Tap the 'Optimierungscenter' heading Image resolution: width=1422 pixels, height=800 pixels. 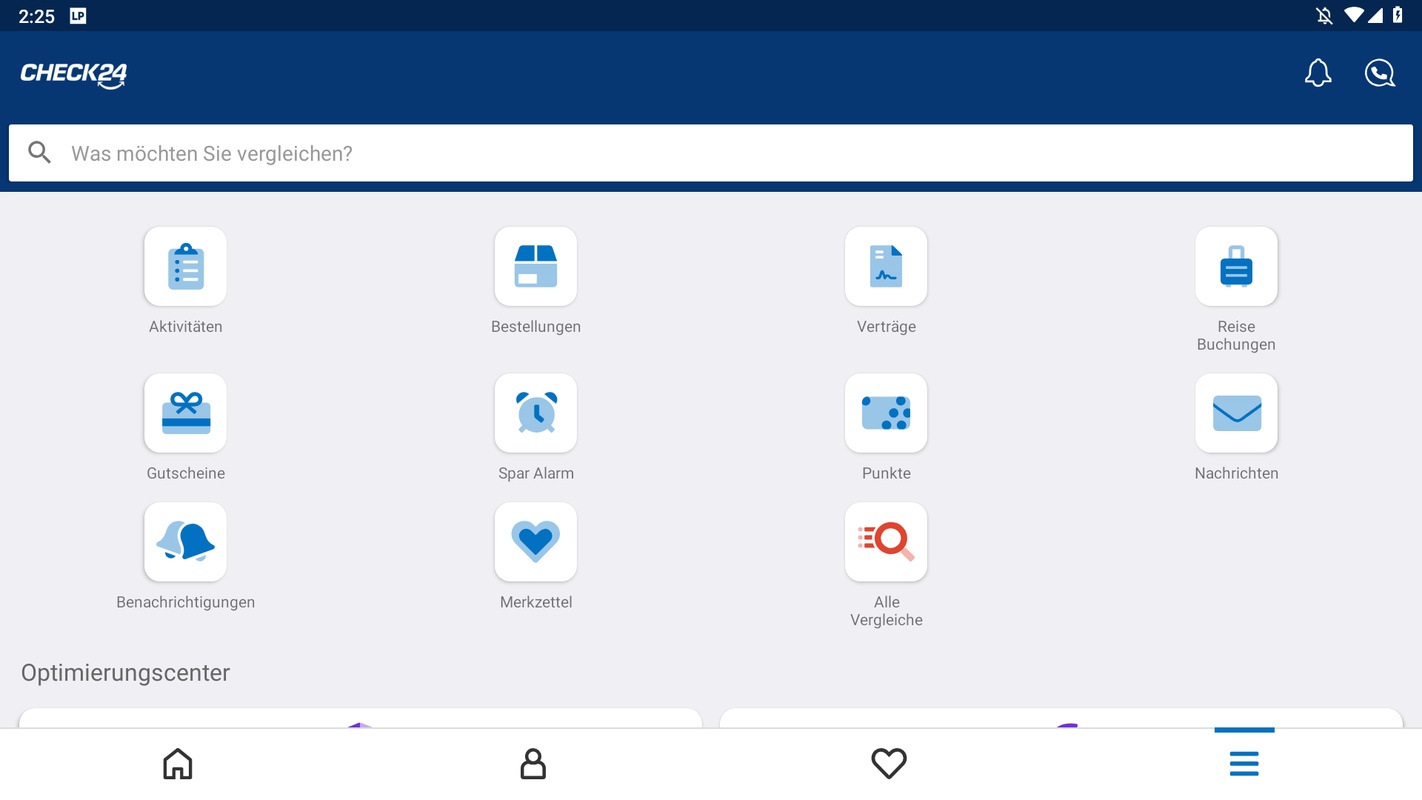coord(125,673)
